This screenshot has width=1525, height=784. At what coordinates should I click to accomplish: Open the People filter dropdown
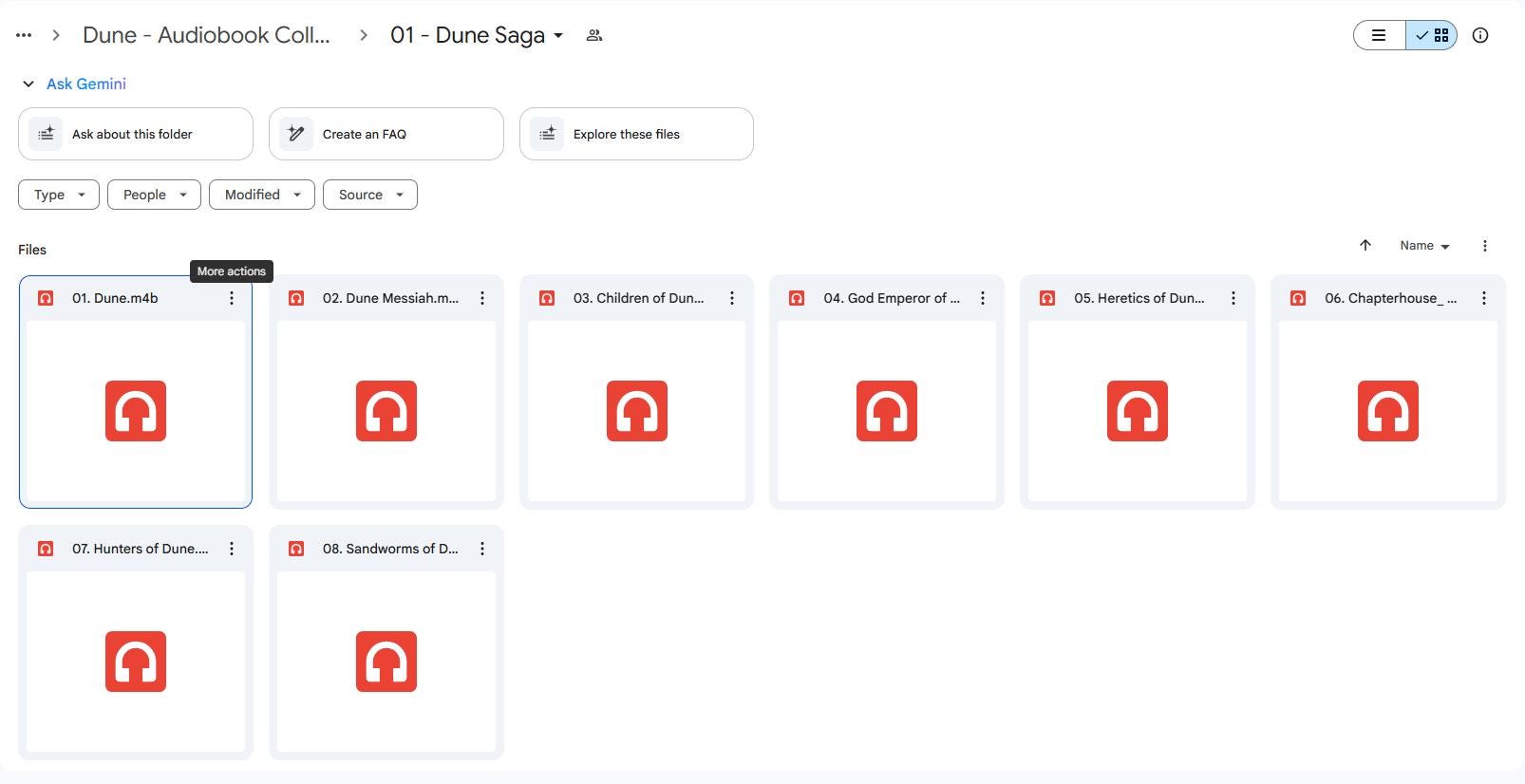point(154,195)
